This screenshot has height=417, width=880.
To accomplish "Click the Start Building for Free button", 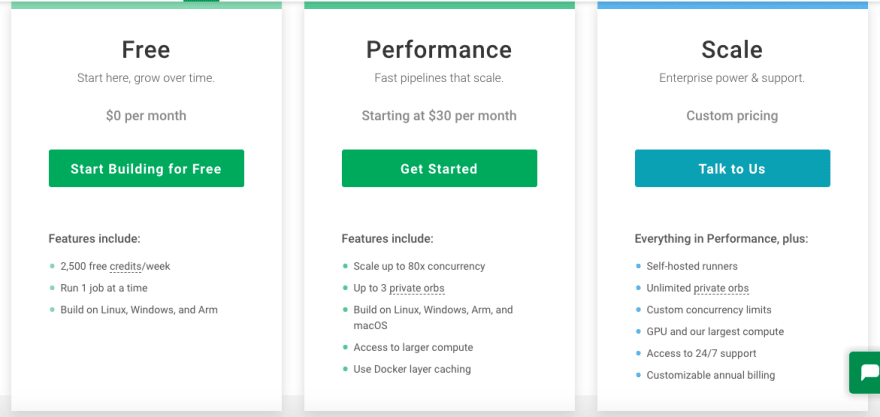I will (146, 168).
